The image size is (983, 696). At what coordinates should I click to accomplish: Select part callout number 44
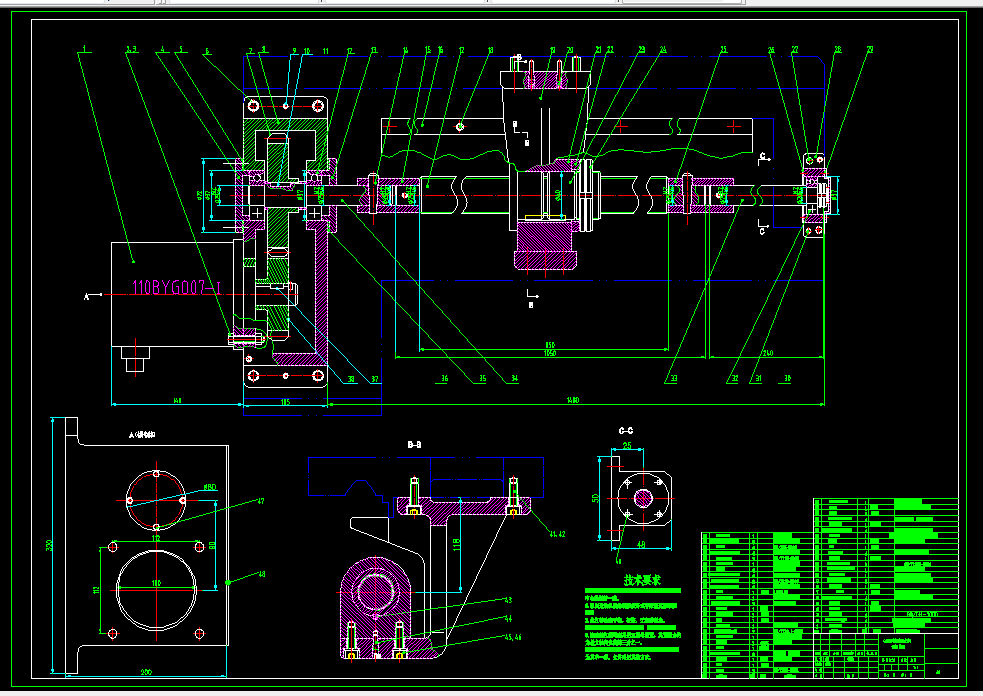pos(508,618)
